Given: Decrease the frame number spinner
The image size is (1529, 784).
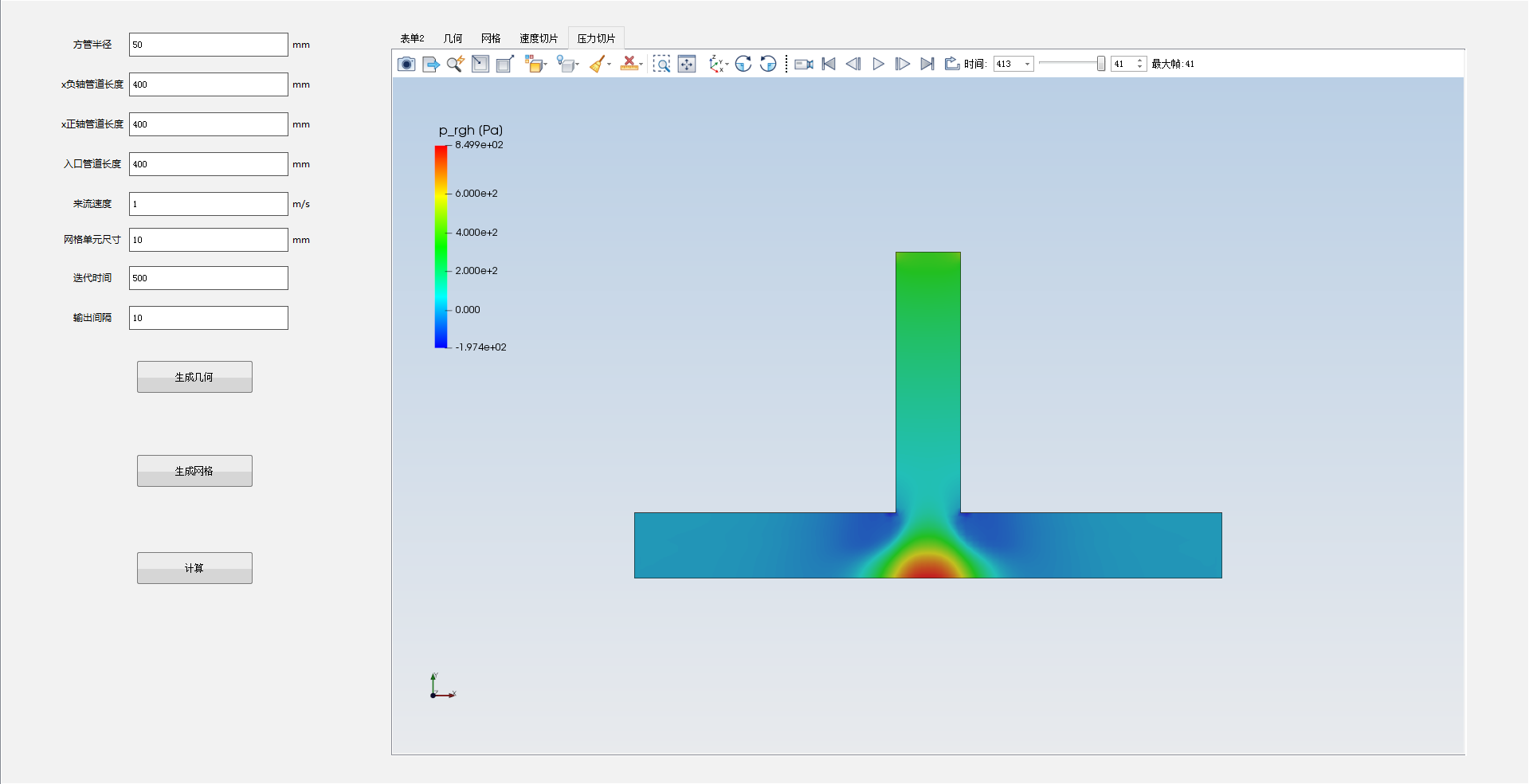Looking at the screenshot, I should pyautogui.click(x=1140, y=67).
